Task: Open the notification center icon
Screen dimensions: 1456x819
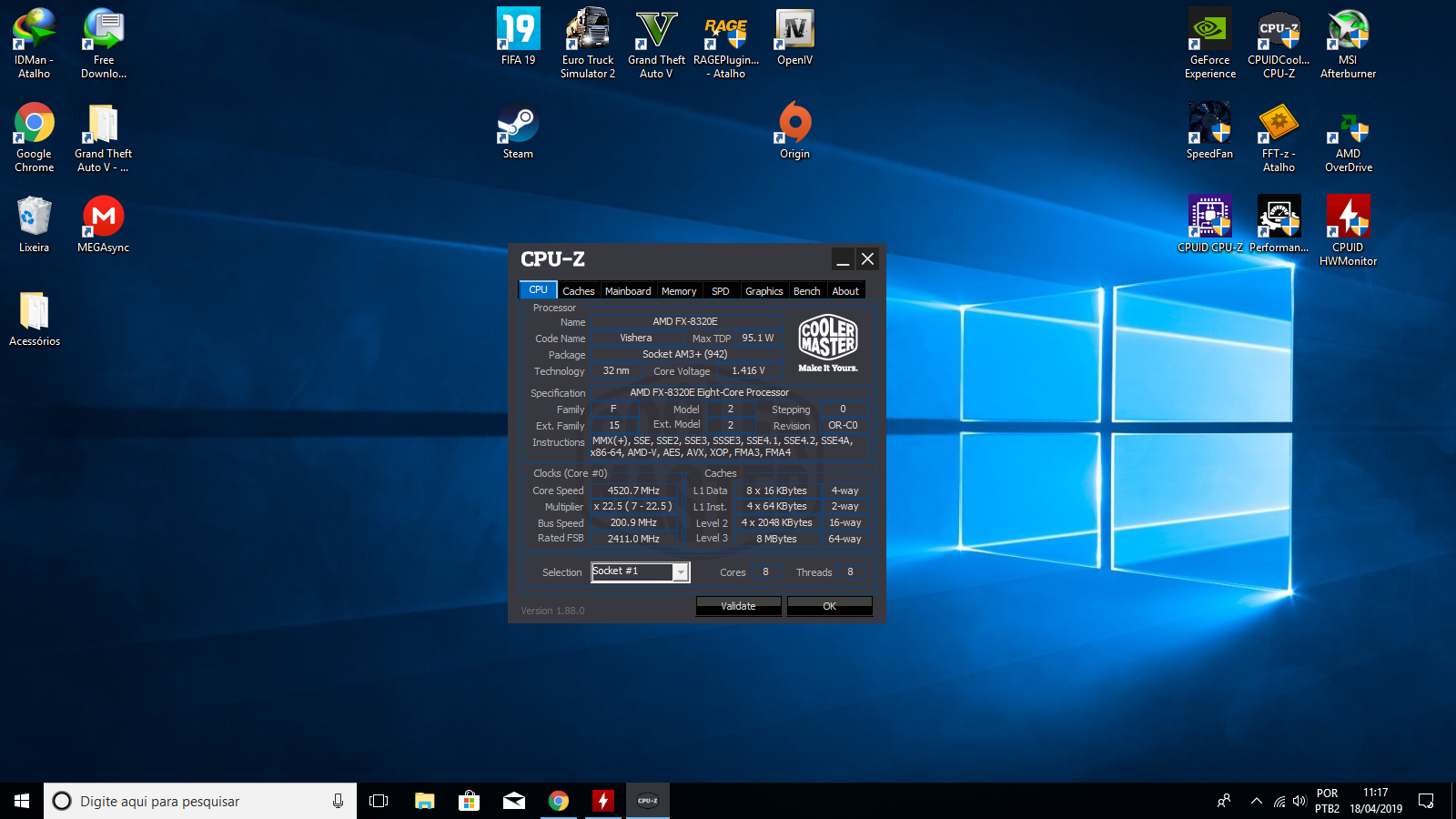Action: click(1426, 801)
